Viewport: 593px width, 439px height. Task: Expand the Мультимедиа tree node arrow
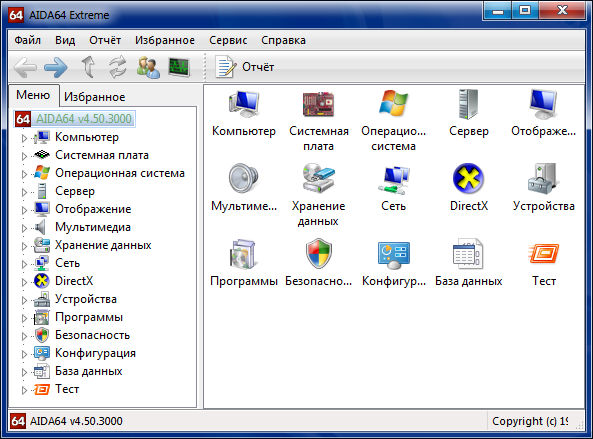point(24,228)
